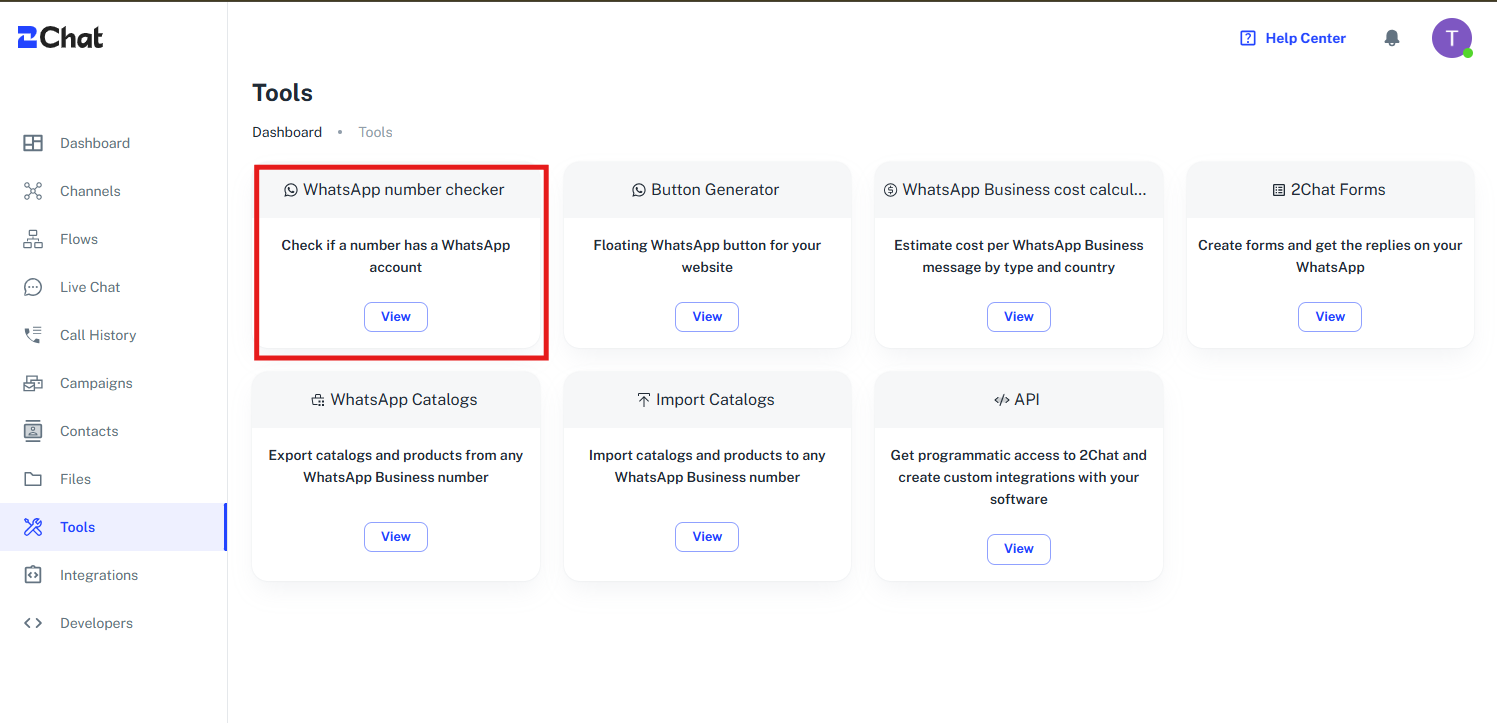1497x723 pixels.
Task: Select Call History menu item
Action: coord(98,335)
